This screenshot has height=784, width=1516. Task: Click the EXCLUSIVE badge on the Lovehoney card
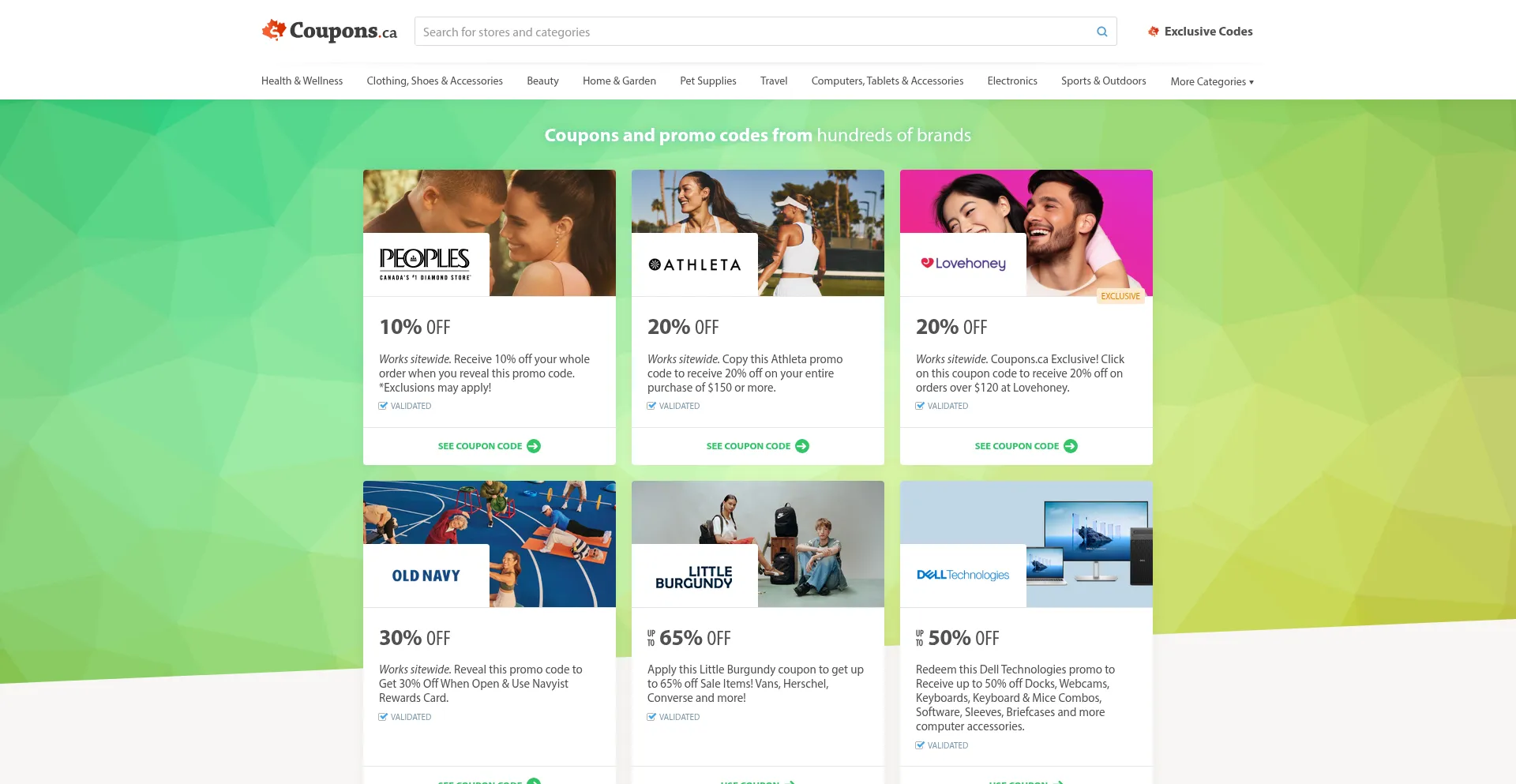pos(1120,296)
